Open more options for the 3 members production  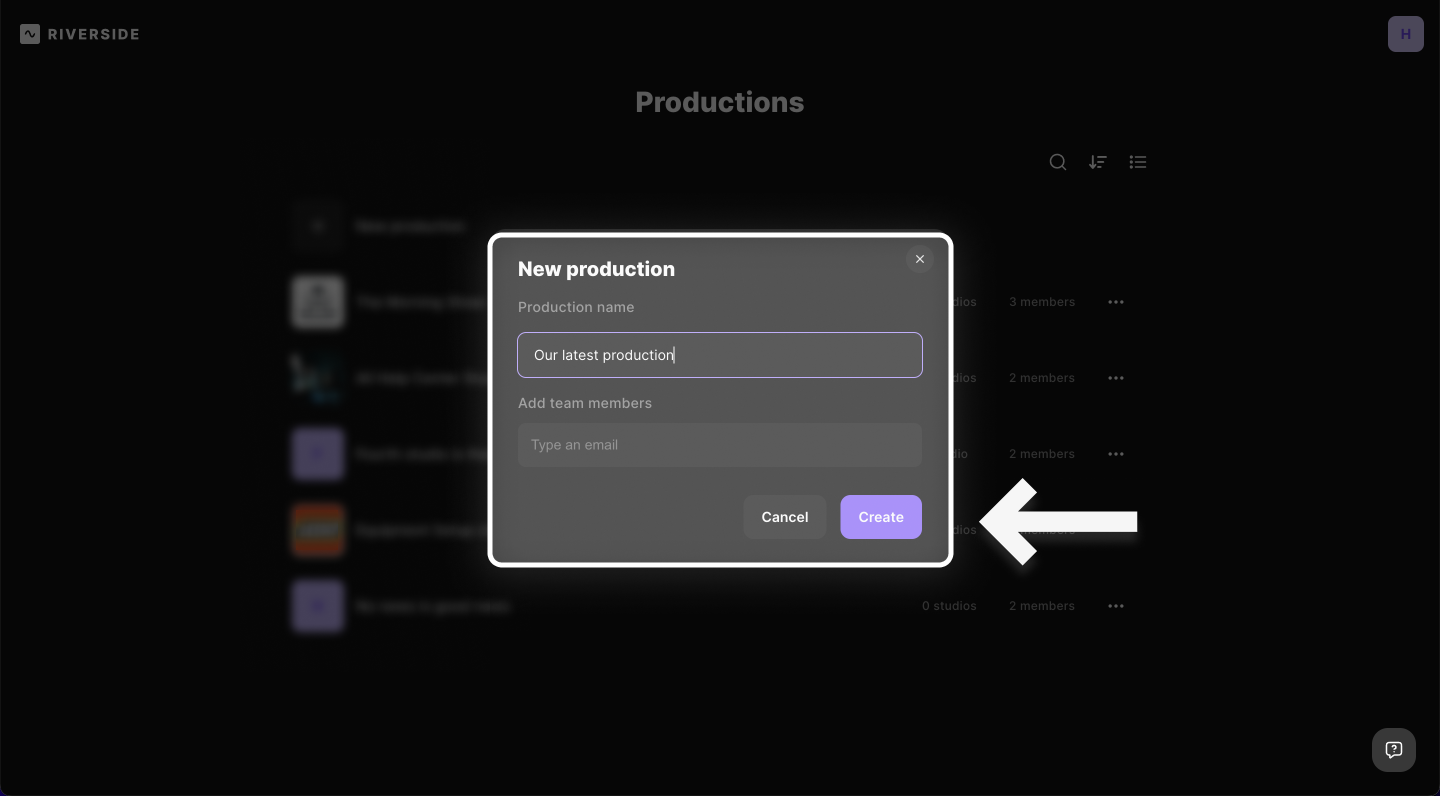pos(1116,302)
